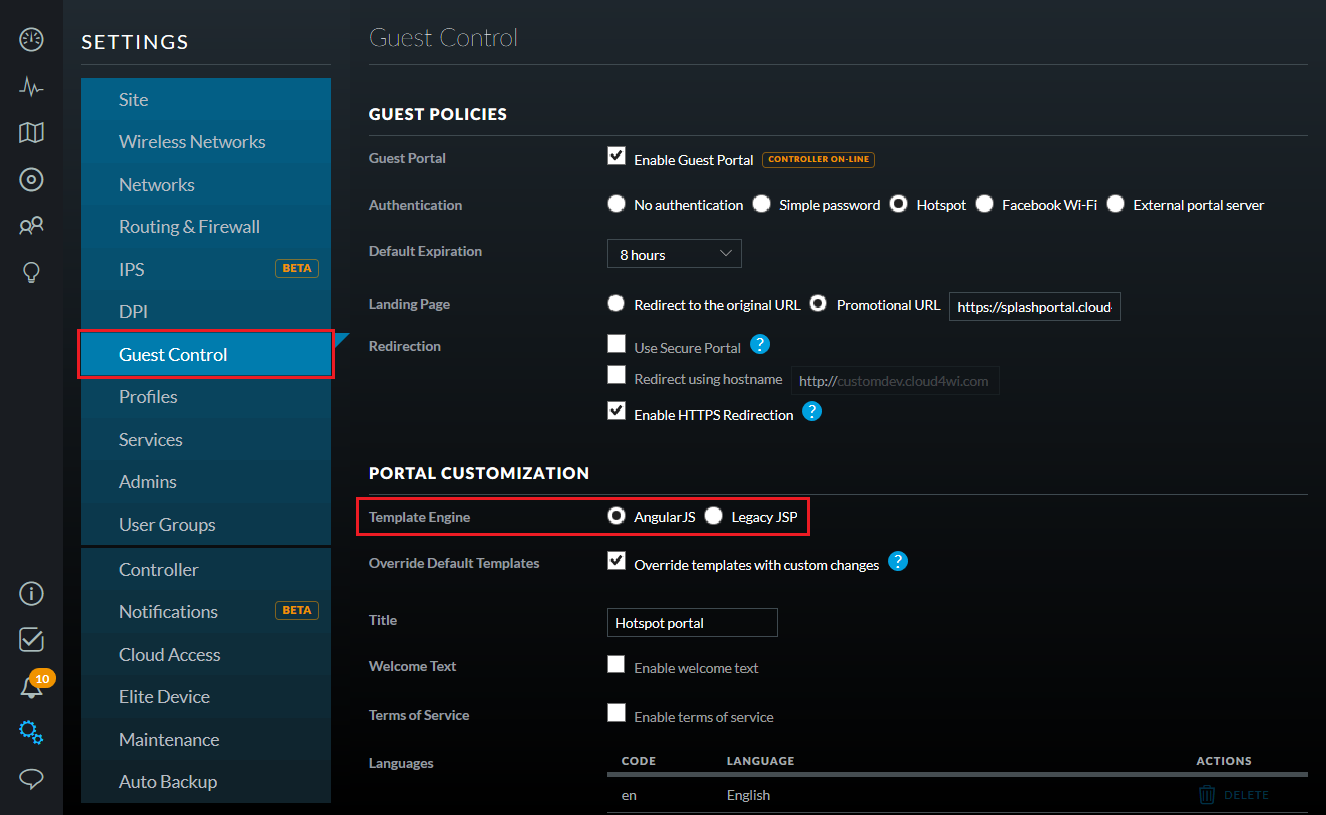Select Facebook Wi-Fi authentication option
Screen dimensions: 1326x815
985,204
